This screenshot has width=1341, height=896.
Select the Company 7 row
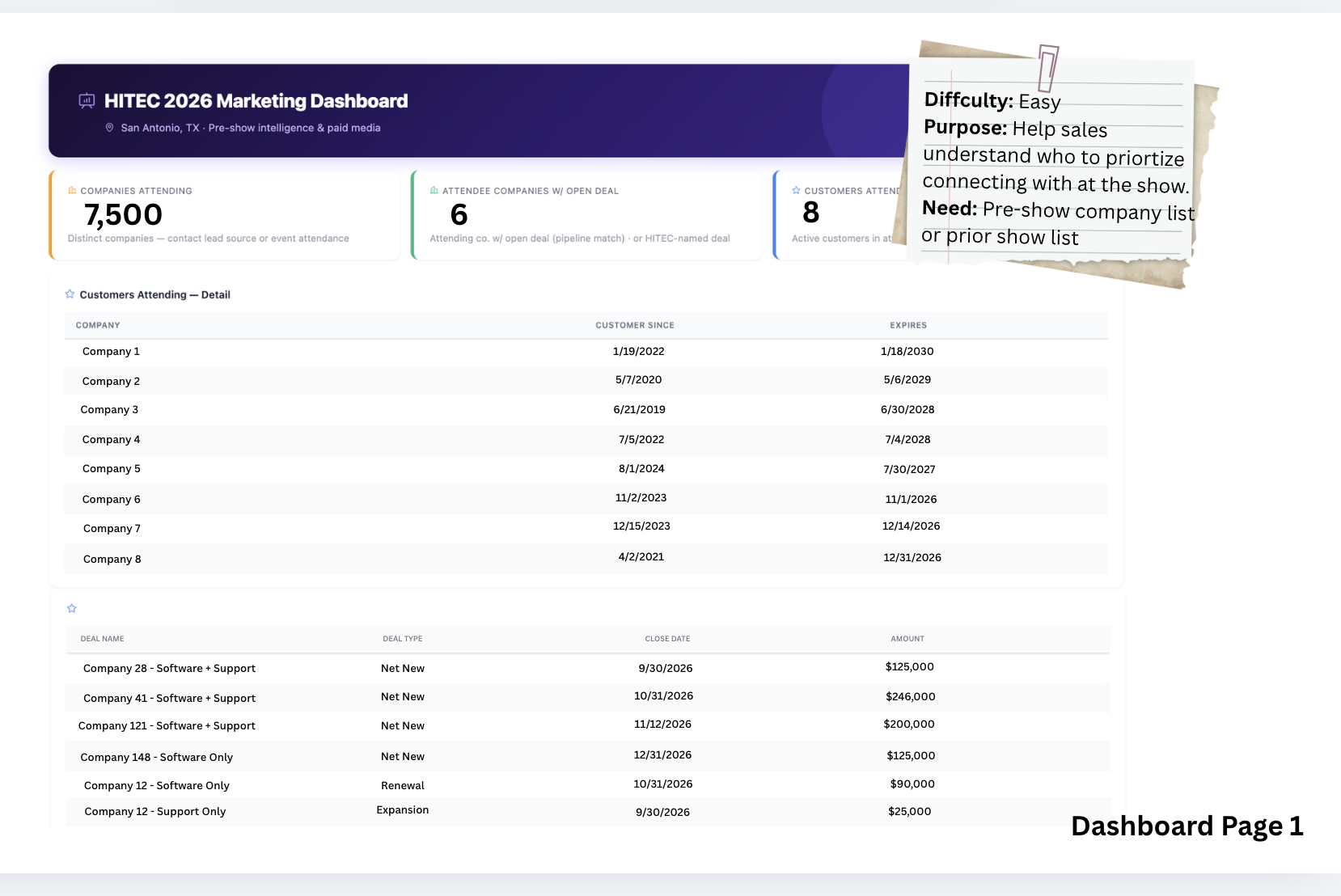(x=586, y=528)
